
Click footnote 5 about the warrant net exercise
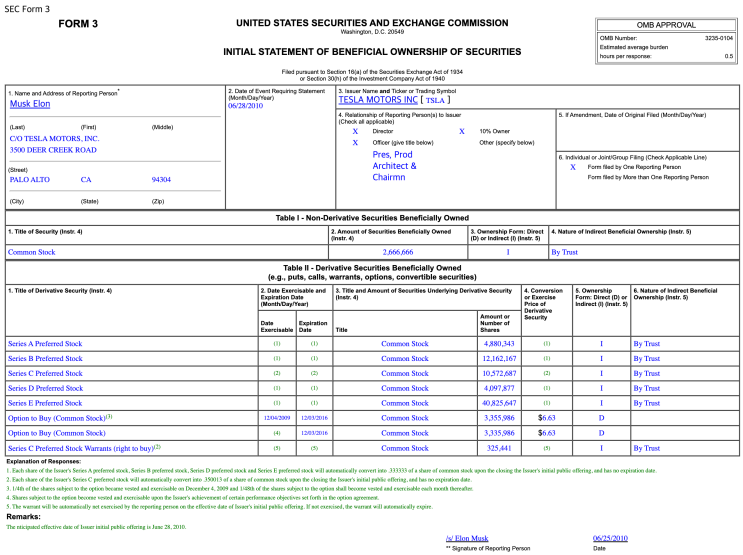(x=219, y=507)
